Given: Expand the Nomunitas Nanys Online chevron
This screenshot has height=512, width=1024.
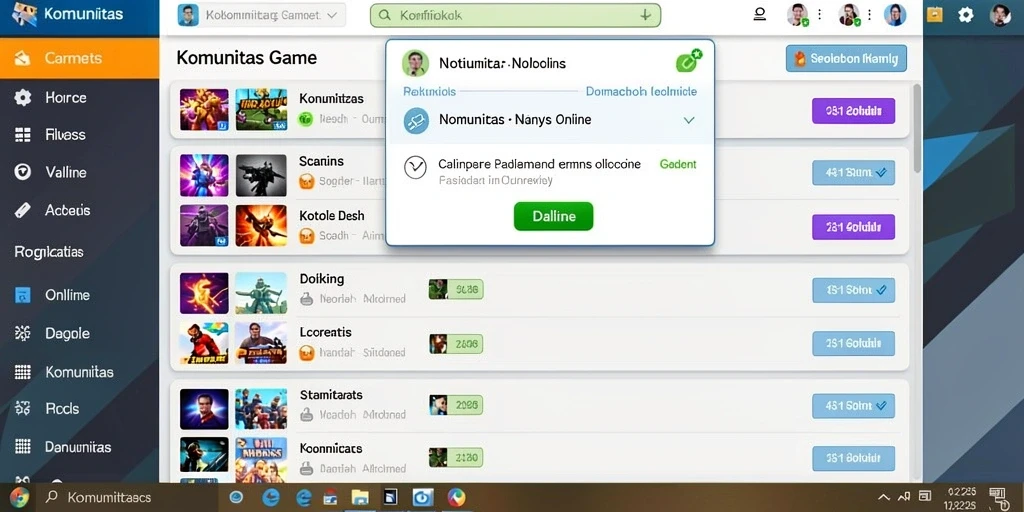Looking at the screenshot, I should pyautogui.click(x=688, y=120).
